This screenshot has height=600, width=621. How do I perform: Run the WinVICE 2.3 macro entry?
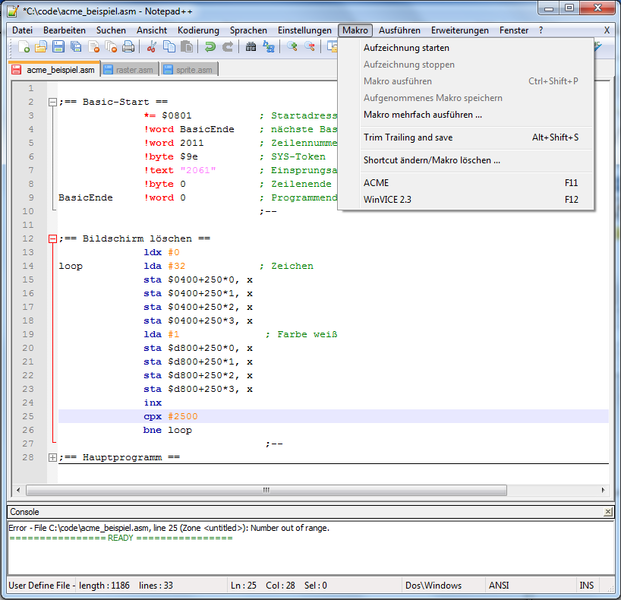[x=466, y=200]
